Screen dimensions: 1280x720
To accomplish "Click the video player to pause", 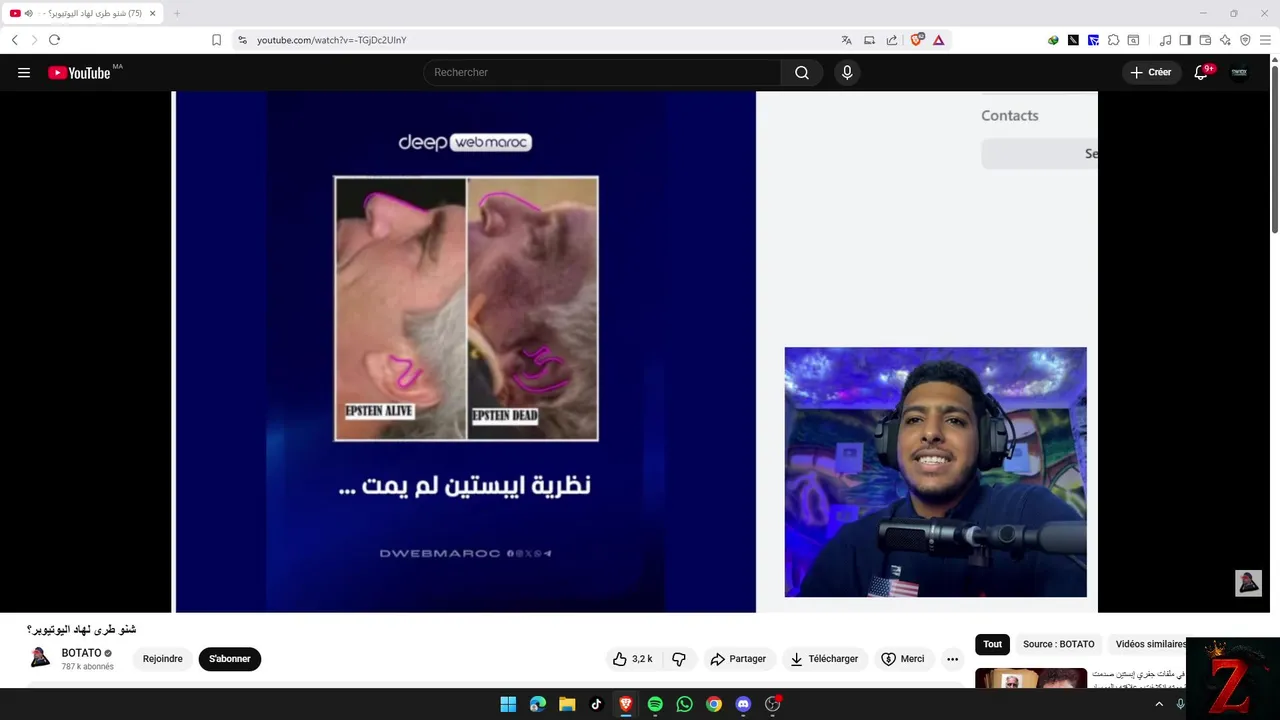I will tap(635, 352).
